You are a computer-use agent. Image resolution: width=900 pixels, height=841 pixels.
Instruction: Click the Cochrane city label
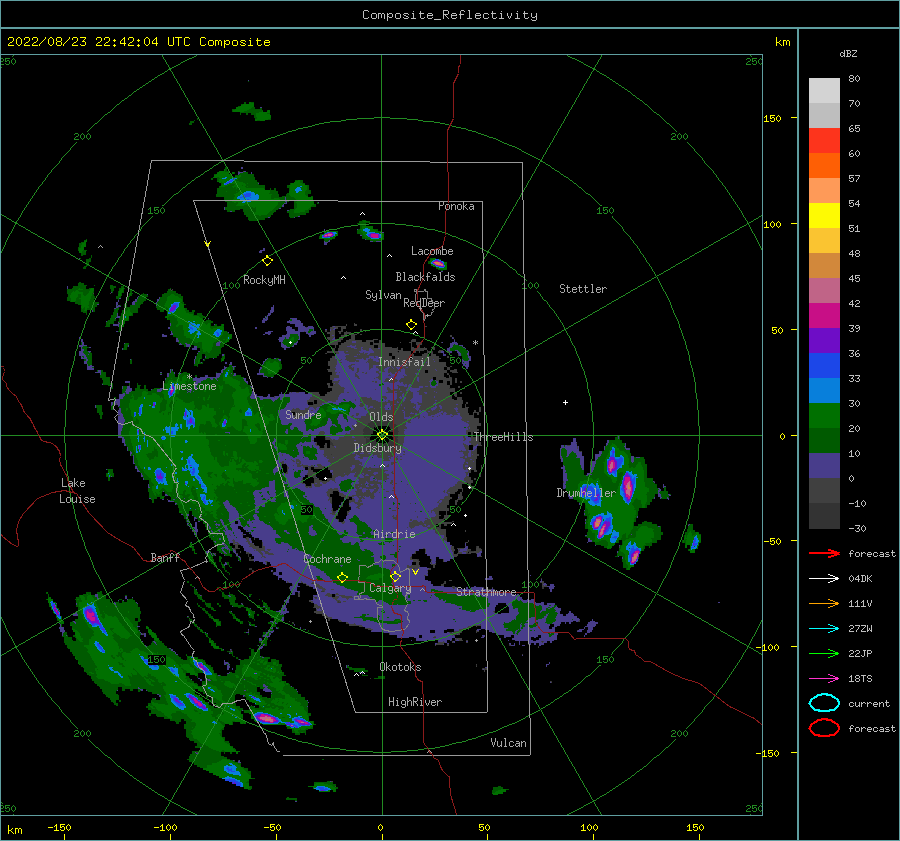point(327,559)
